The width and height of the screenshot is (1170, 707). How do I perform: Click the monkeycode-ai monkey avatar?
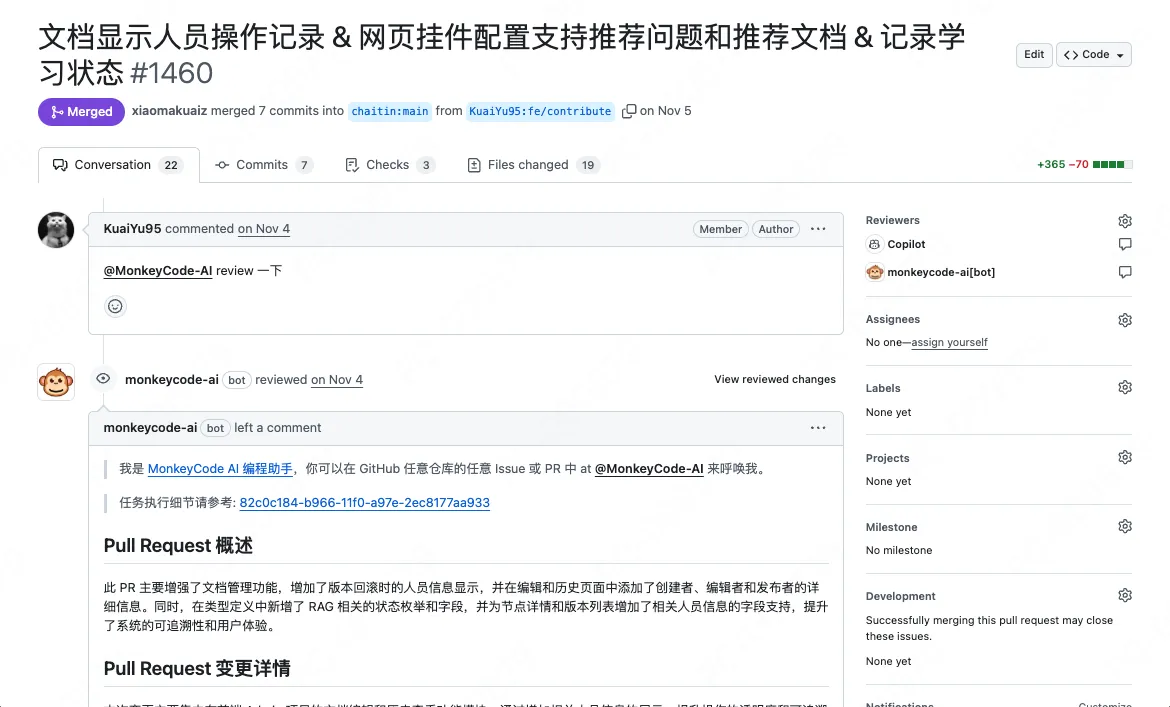[x=56, y=382]
